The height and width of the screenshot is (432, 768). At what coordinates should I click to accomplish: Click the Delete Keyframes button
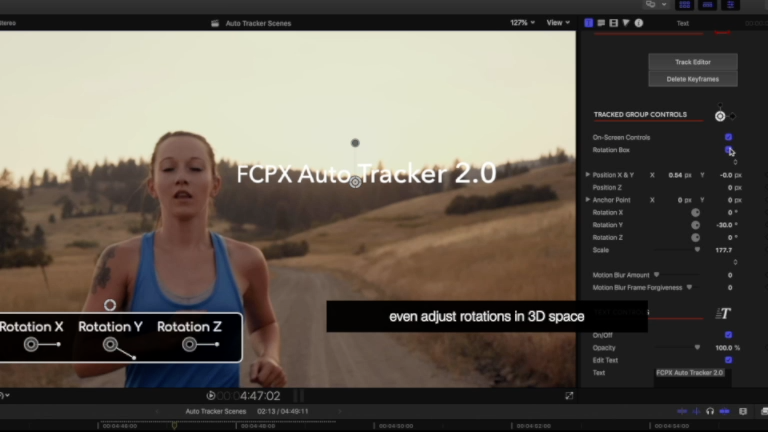[693, 79]
